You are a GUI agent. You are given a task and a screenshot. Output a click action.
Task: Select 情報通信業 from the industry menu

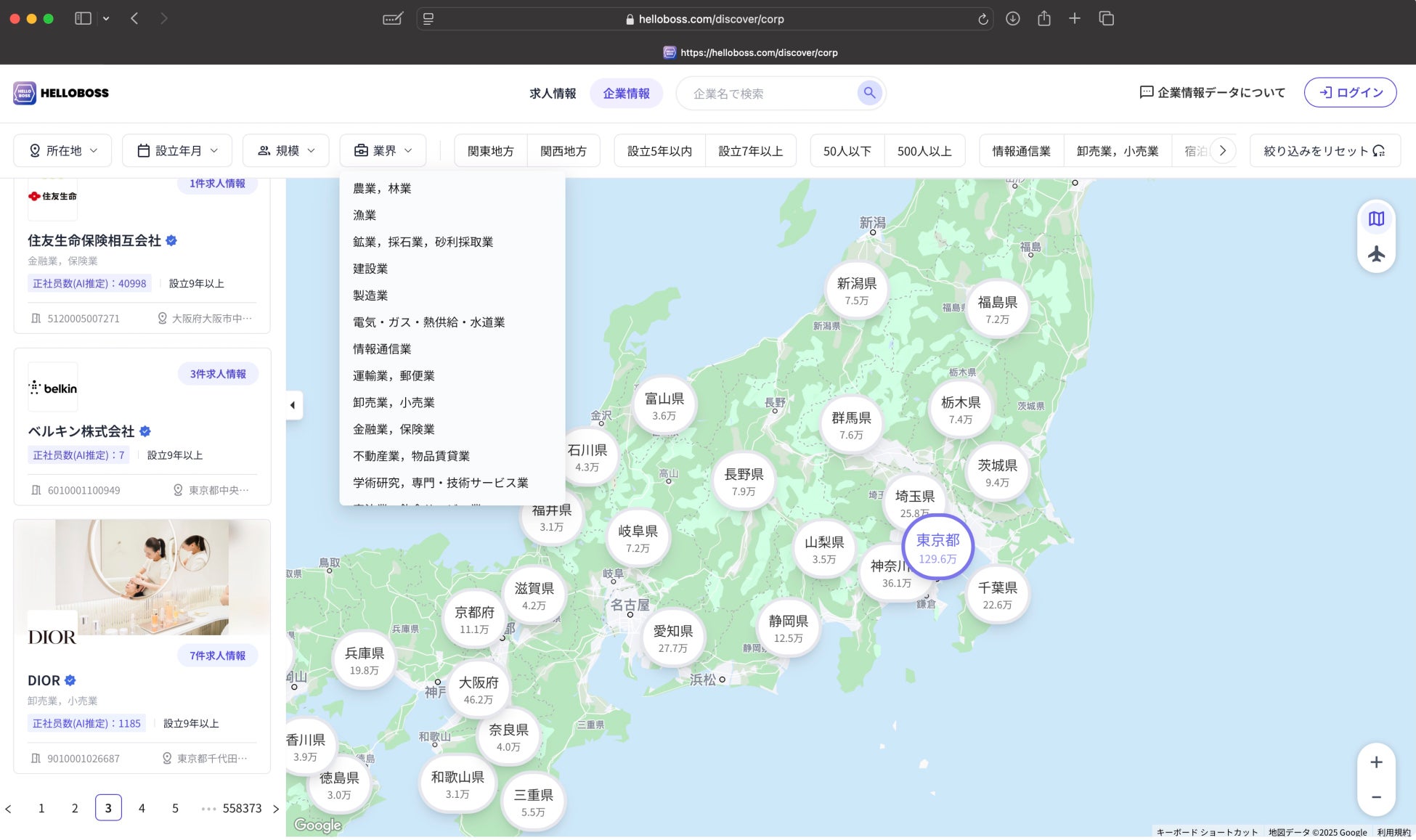click(382, 349)
